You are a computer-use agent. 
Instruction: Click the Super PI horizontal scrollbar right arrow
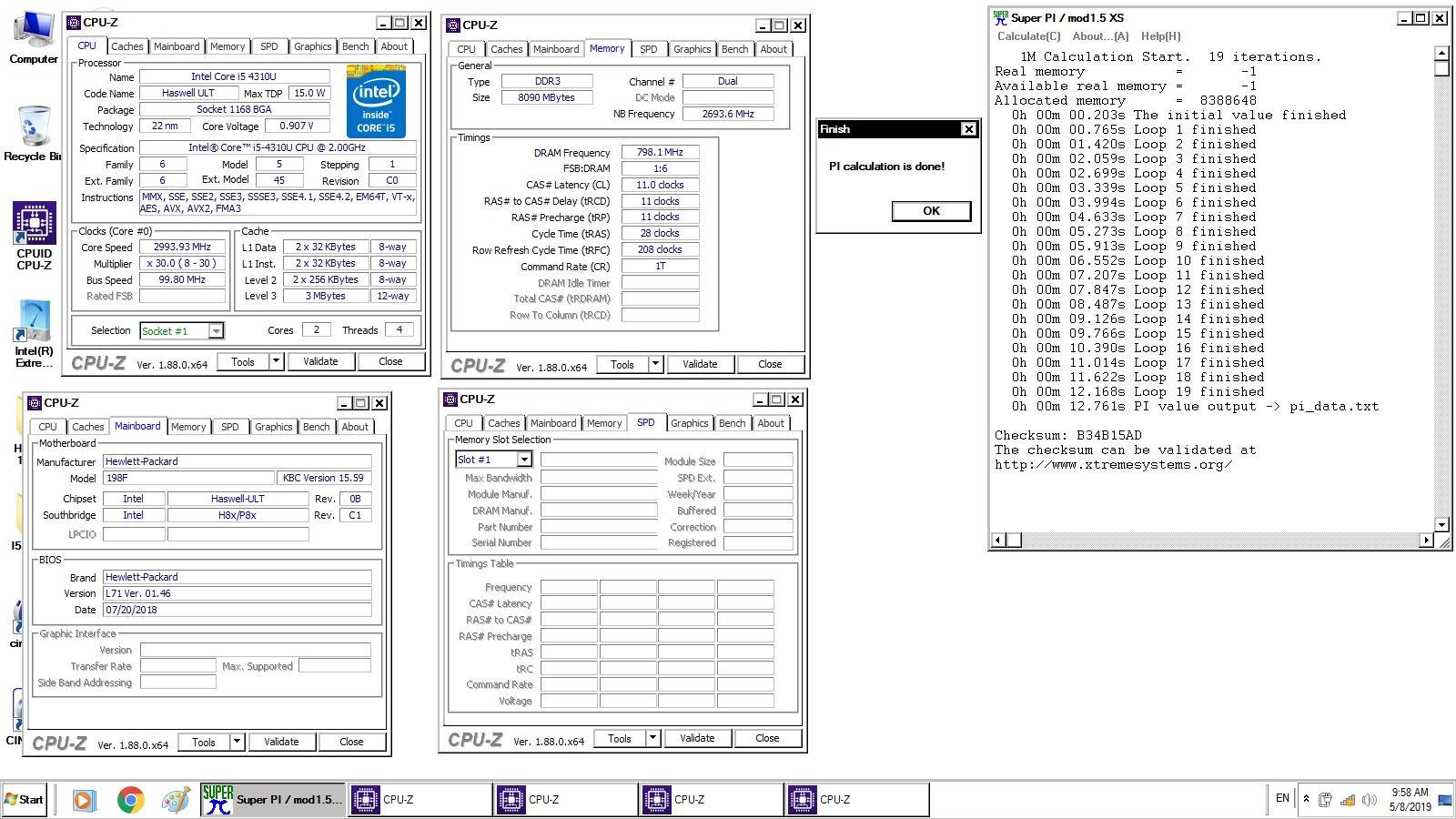[1426, 541]
